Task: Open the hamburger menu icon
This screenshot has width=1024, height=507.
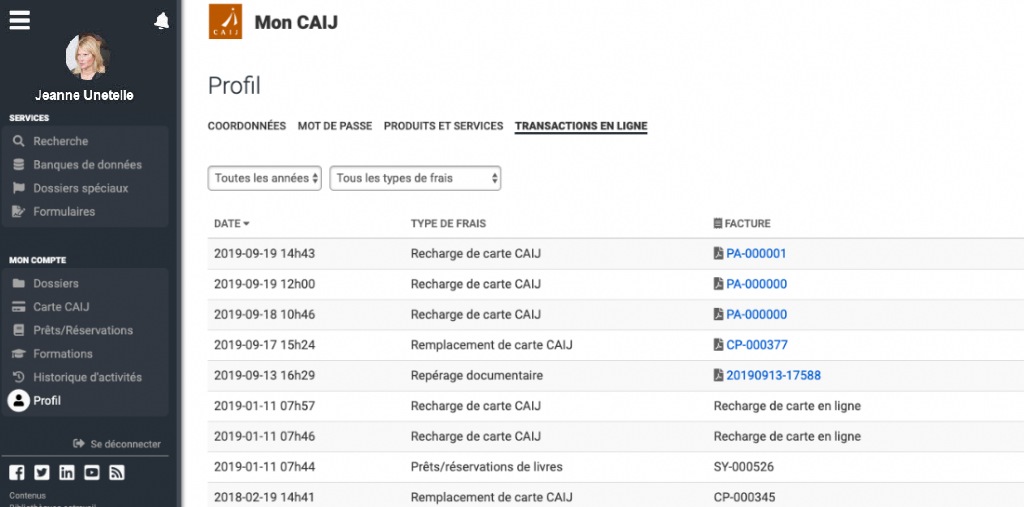Action: pos(20,20)
